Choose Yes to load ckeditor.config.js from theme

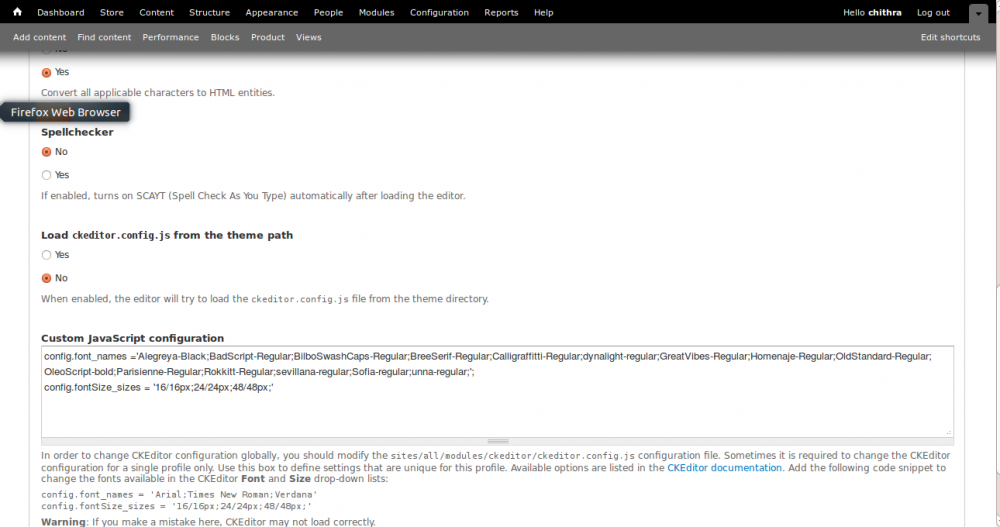tap(46, 255)
